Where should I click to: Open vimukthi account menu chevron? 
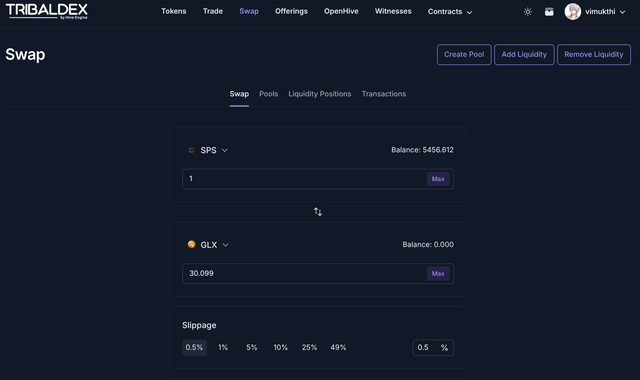(x=622, y=12)
